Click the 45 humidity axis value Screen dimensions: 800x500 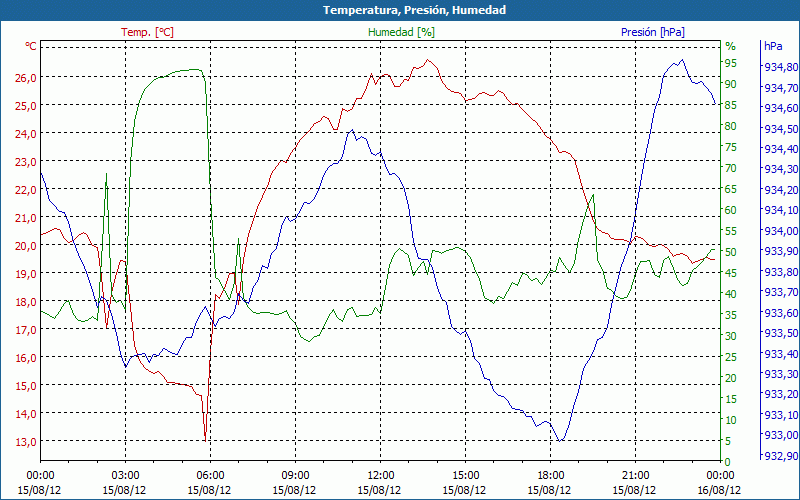tap(731, 273)
